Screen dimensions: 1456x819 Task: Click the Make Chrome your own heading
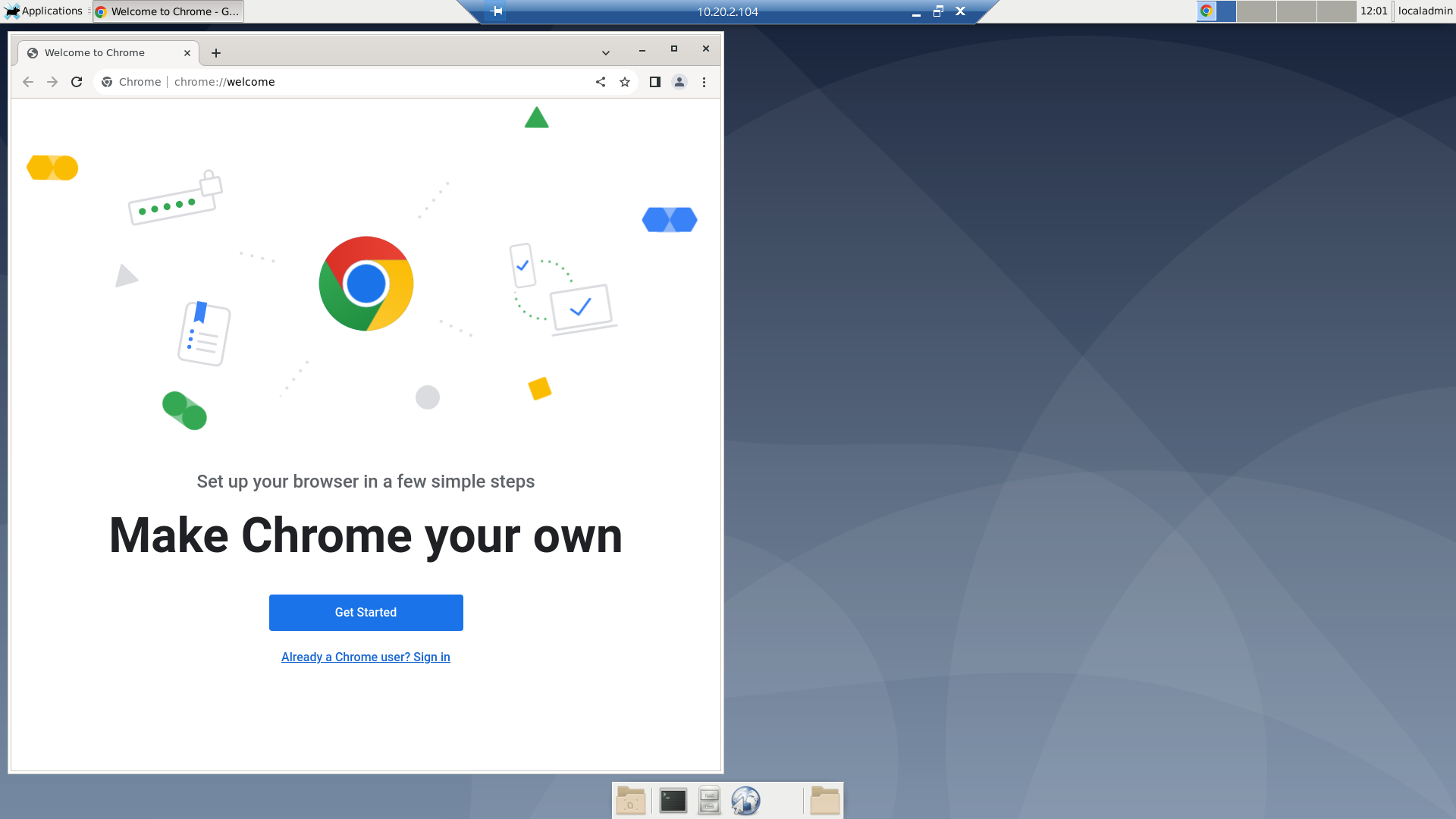366,536
